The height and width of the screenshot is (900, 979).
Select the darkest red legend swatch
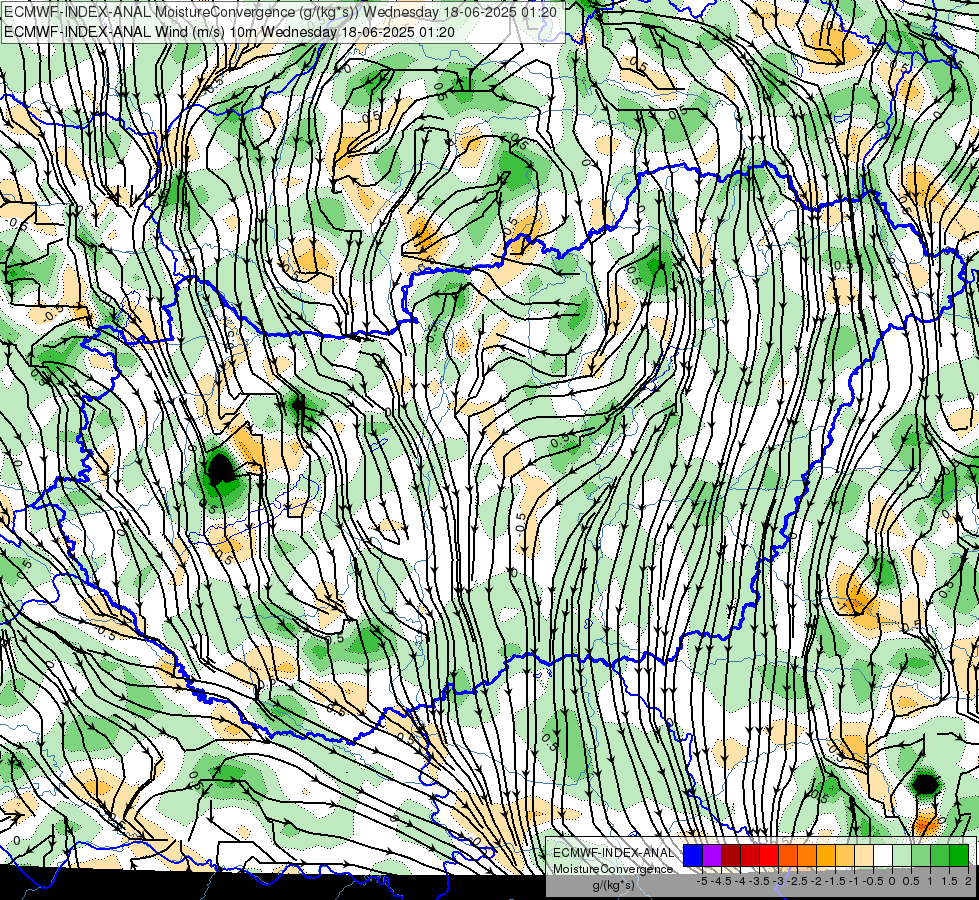click(731, 855)
